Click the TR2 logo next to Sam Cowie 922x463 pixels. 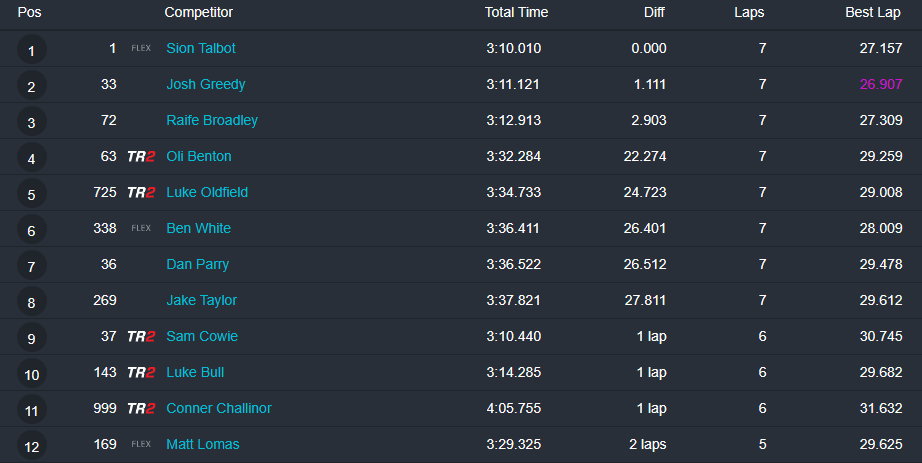141,336
